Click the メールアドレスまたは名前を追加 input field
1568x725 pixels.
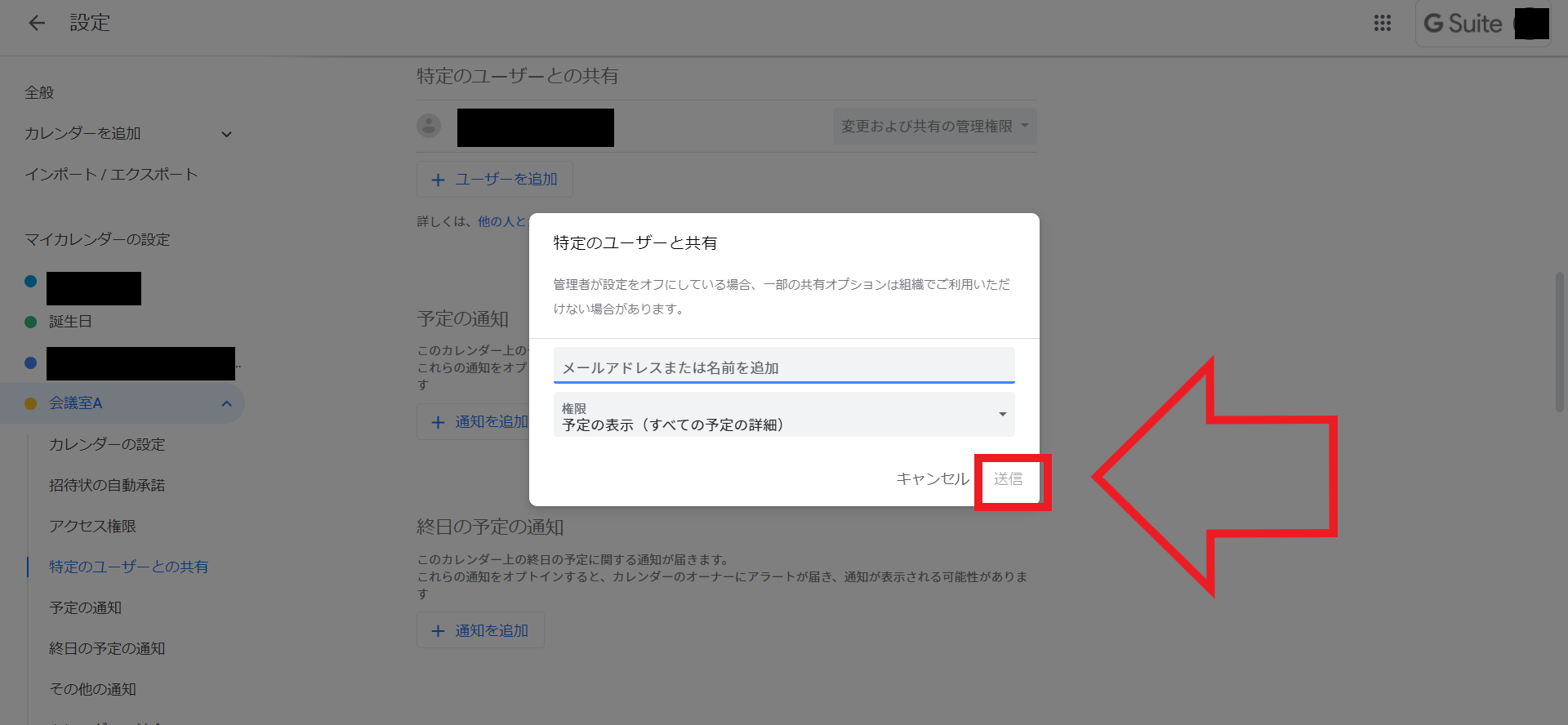click(x=784, y=366)
